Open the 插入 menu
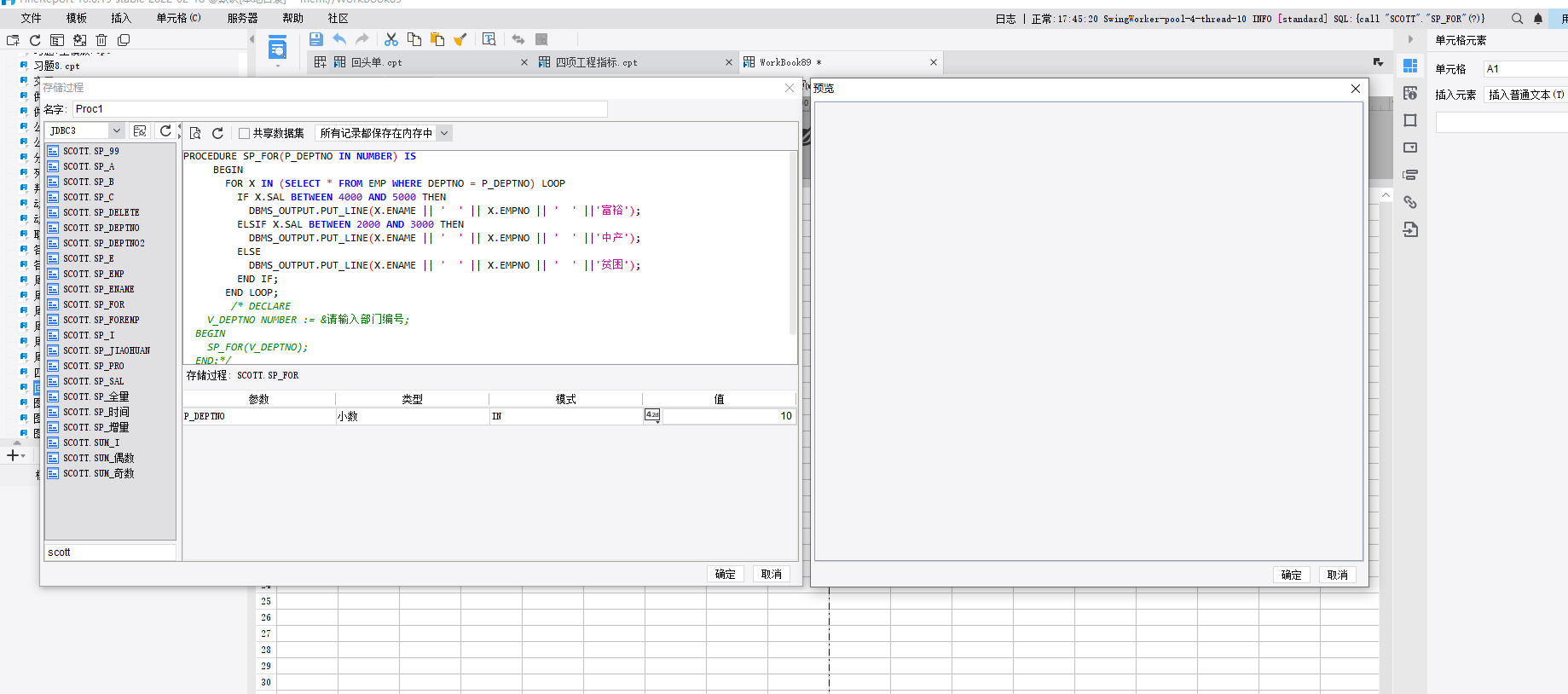1568x694 pixels. coord(121,18)
